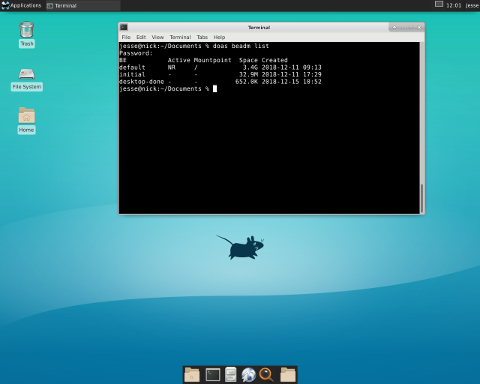Show desktop using the first dock folder icon
This screenshot has width=480, height=384.
pyautogui.click(x=192, y=375)
